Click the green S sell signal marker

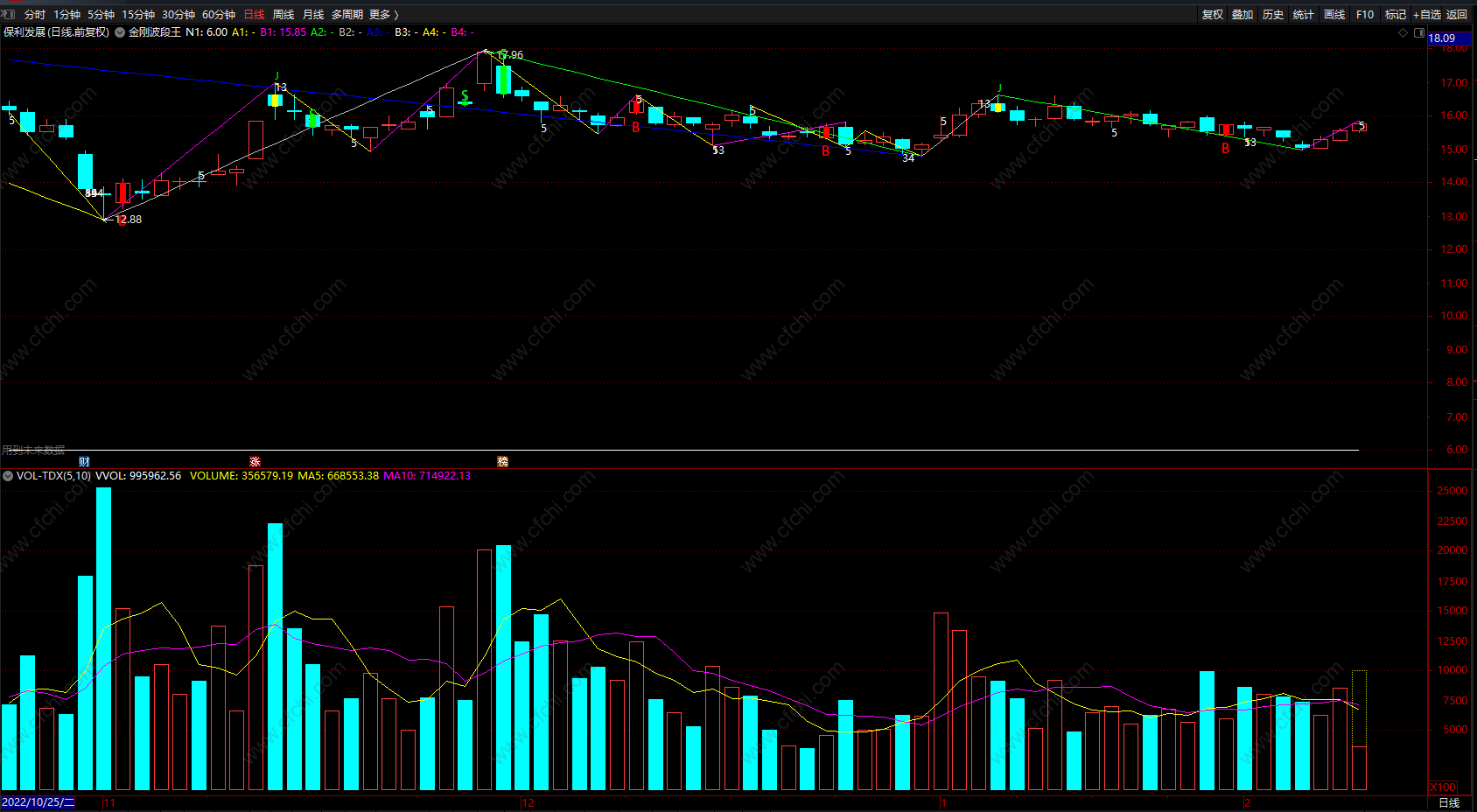(465, 96)
